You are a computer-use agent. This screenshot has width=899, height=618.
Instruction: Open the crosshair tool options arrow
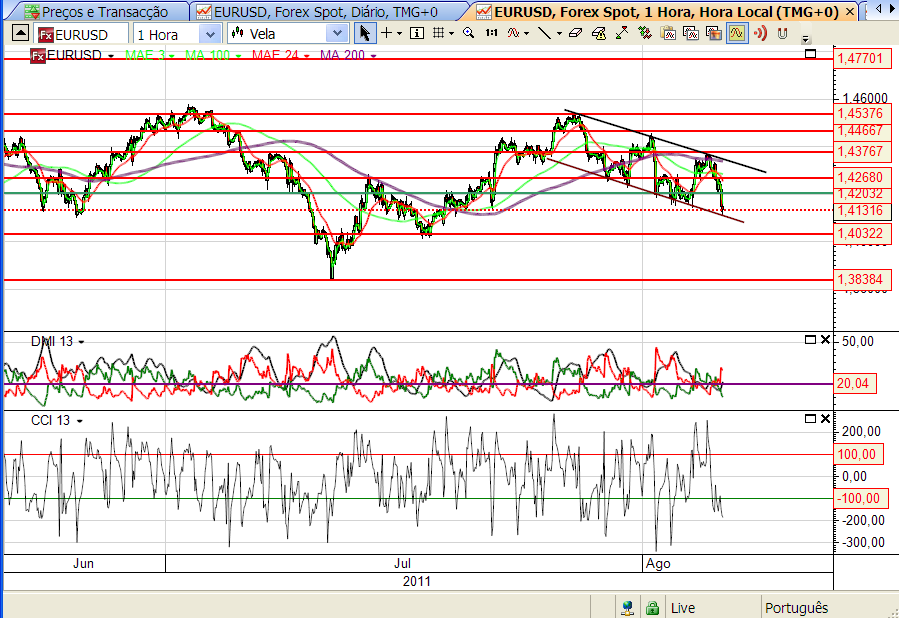point(399,34)
